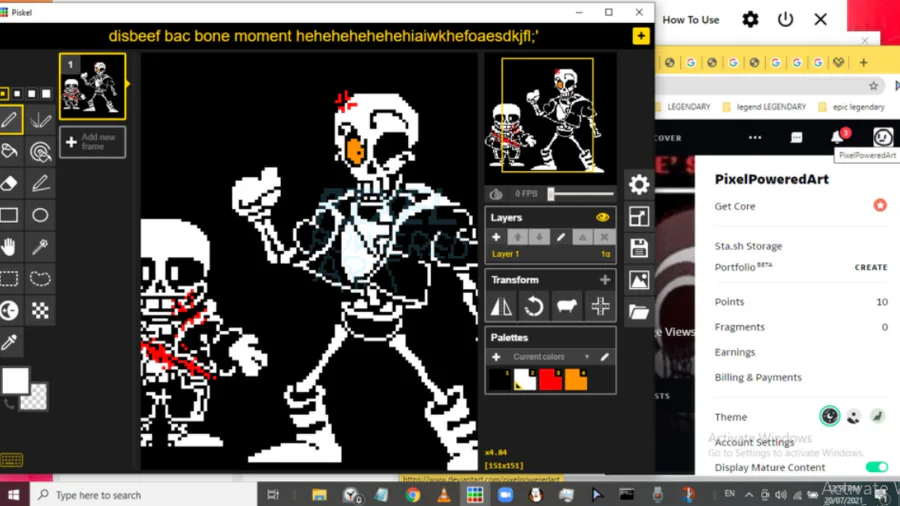
Task: Expand Transform panel with plus icon
Action: 604,279
